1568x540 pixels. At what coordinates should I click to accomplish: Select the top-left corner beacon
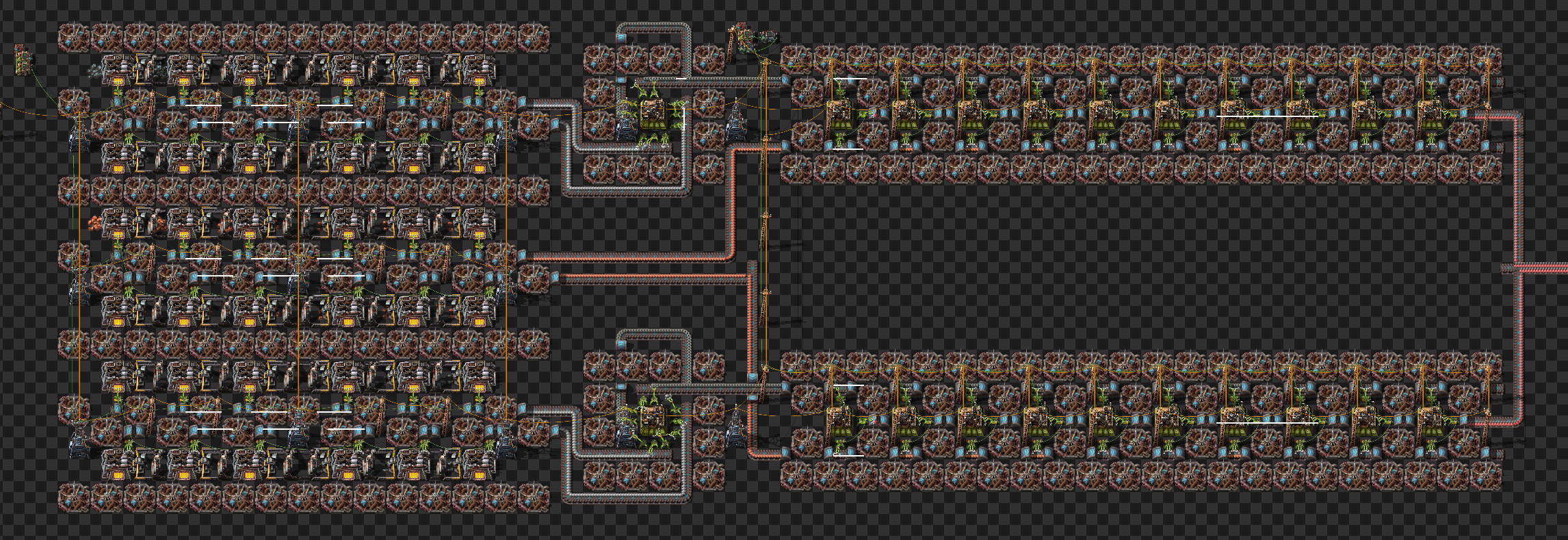pos(74,38)
